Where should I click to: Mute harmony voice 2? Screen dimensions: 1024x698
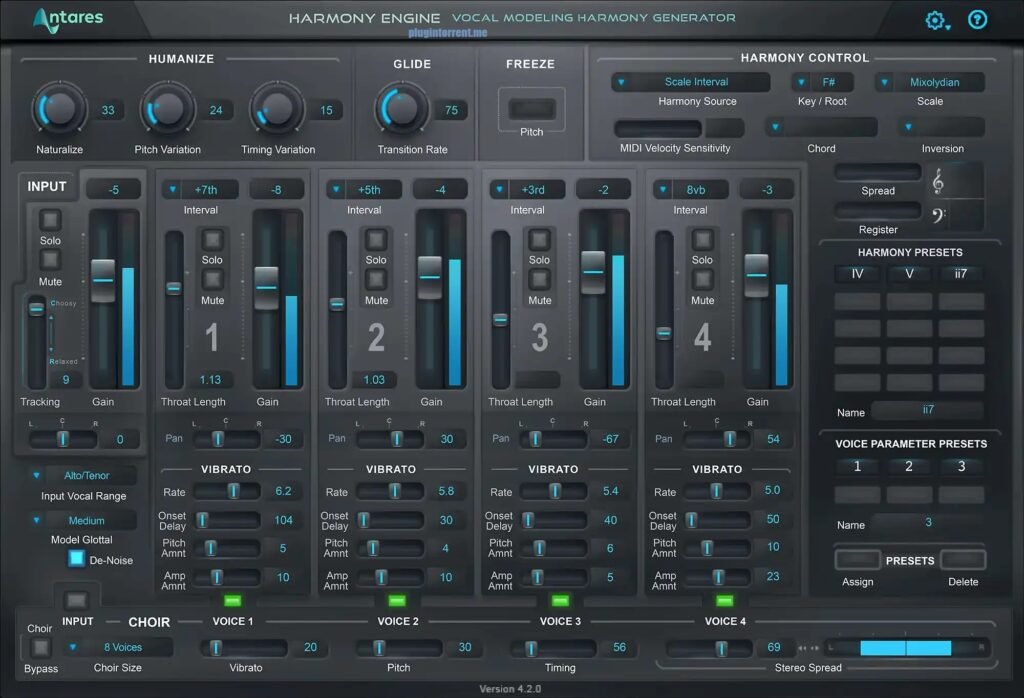[376, 280]
